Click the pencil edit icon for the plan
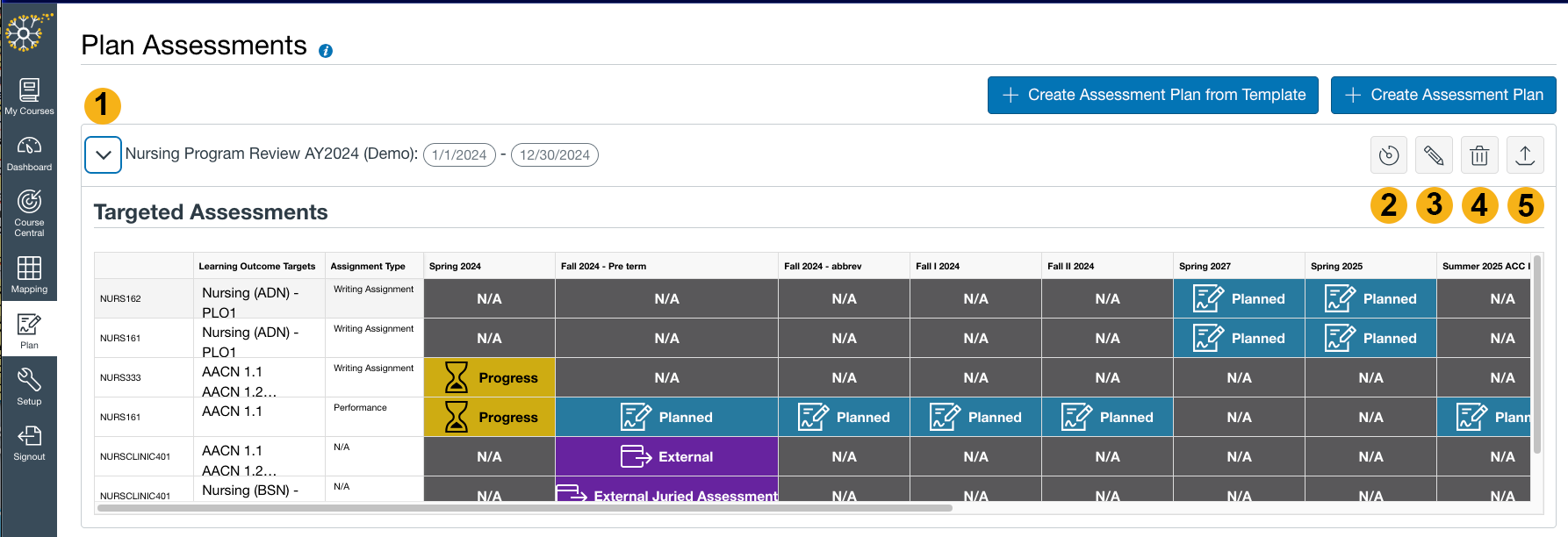1568x537 pixels. 1434,155
